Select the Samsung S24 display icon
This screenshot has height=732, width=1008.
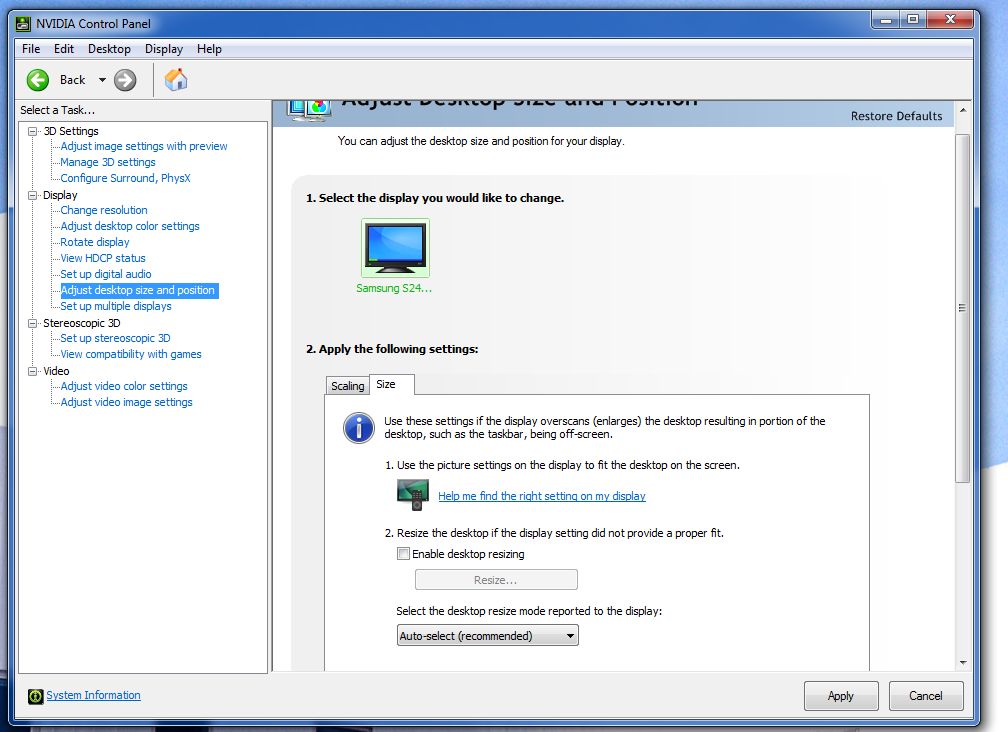395,248
